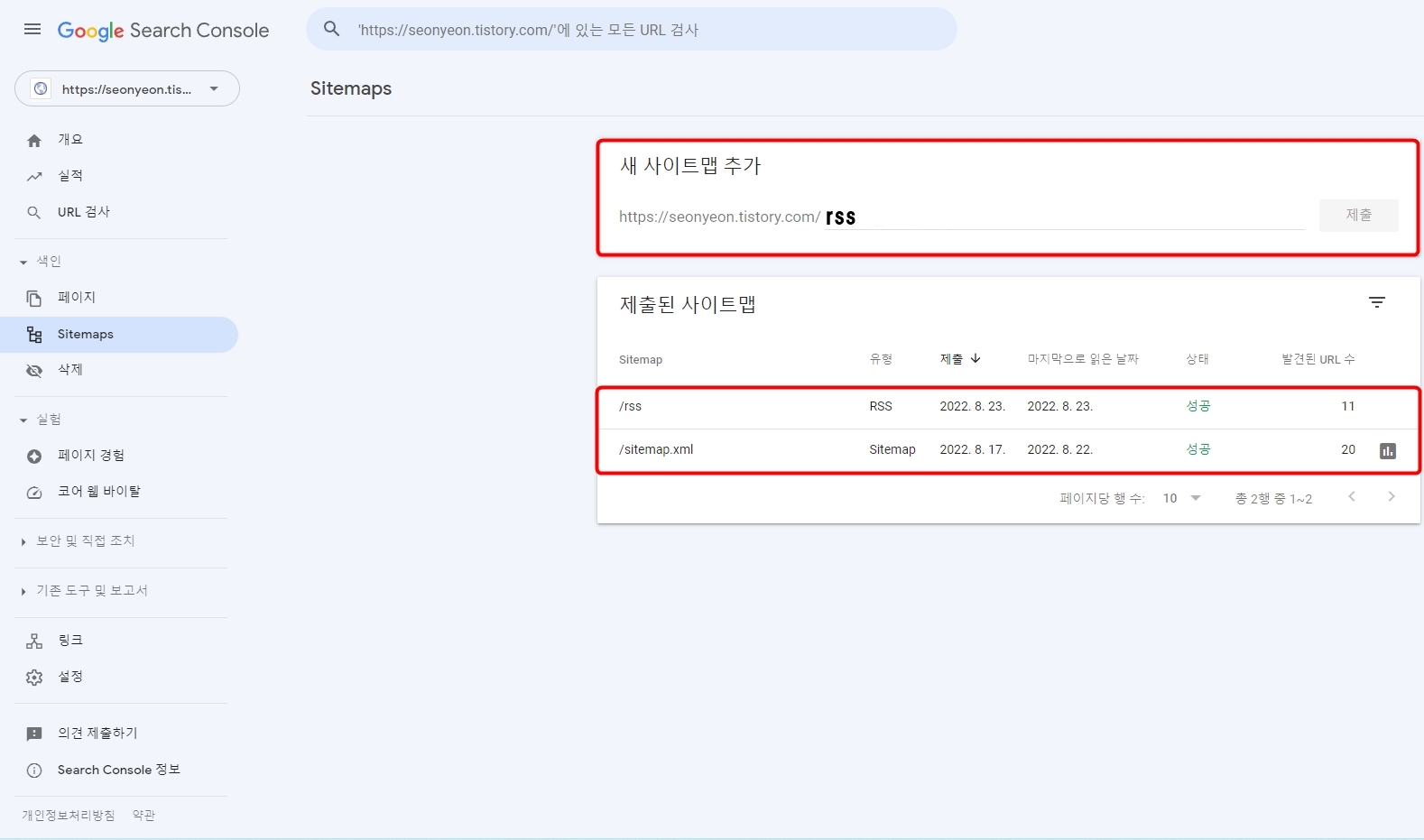Screen dimensions: 1424x840
Task: Open Search Console 정보 link
Action: coord(119,770)
